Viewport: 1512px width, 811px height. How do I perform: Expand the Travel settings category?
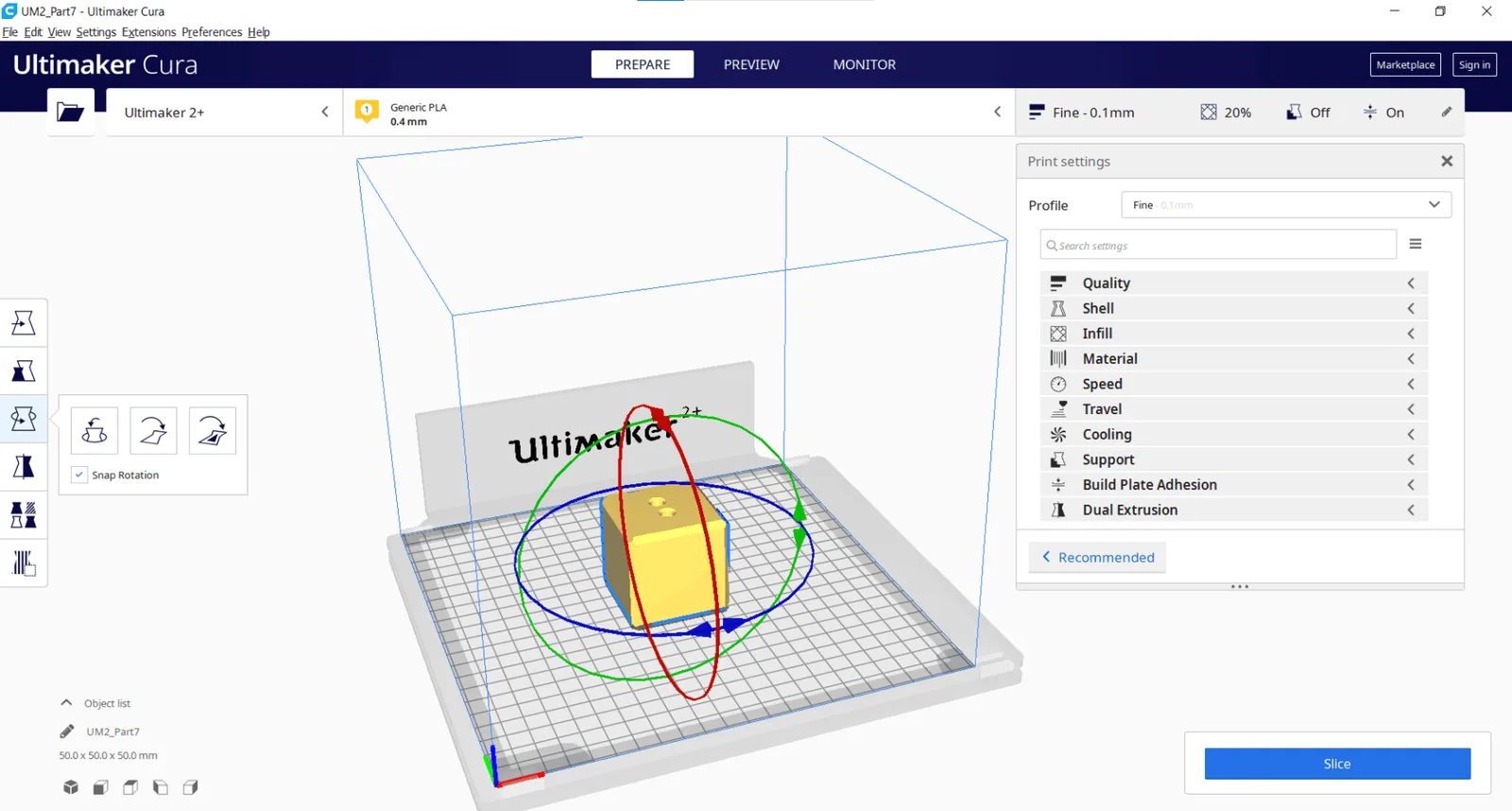pos(1234,409)
